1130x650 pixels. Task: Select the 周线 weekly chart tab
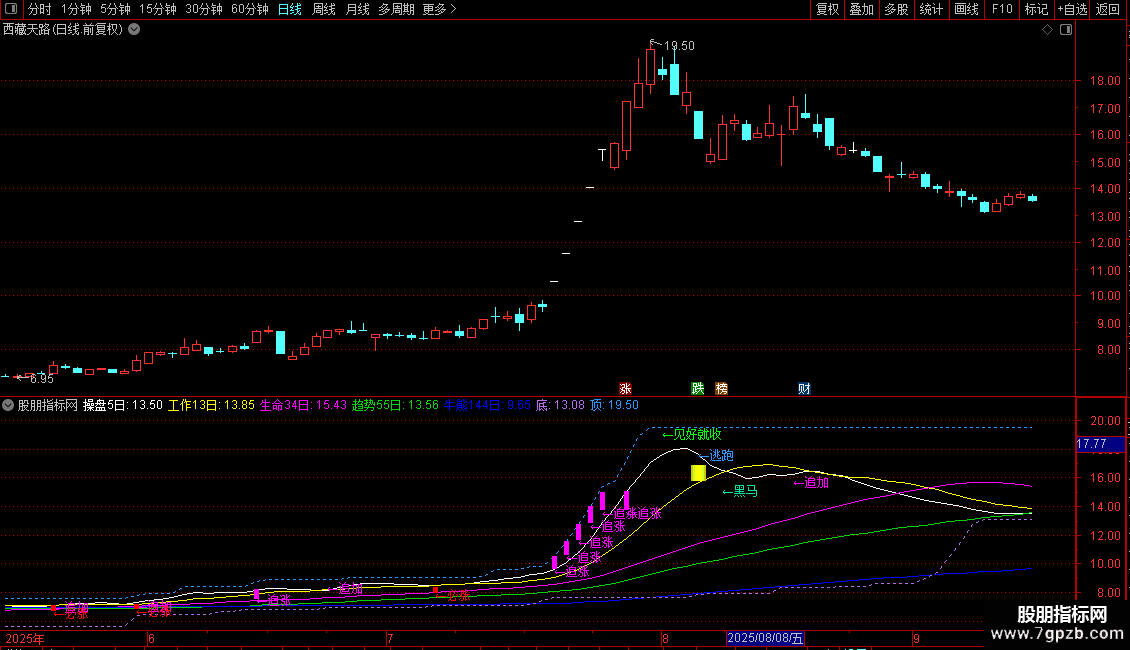(x=324, y=9)
